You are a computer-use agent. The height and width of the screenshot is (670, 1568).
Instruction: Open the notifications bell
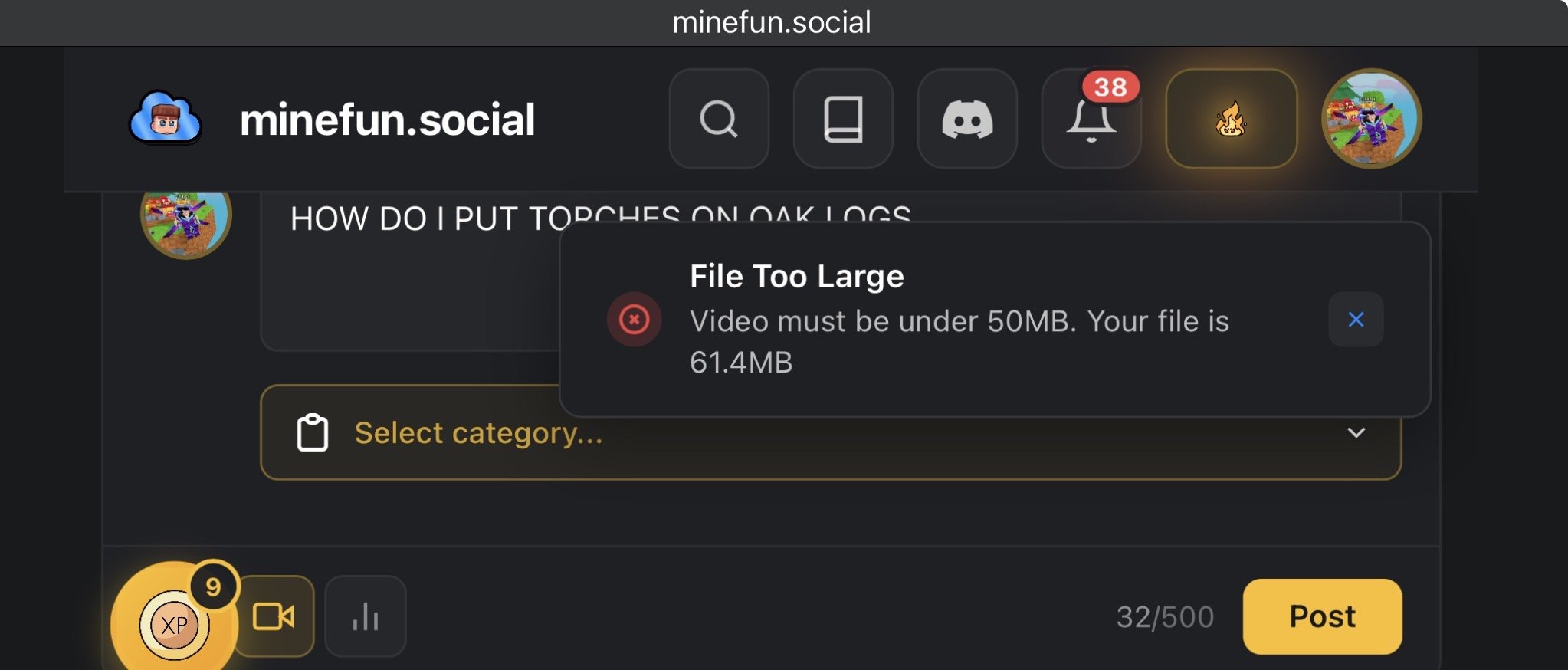[1091, 119]
